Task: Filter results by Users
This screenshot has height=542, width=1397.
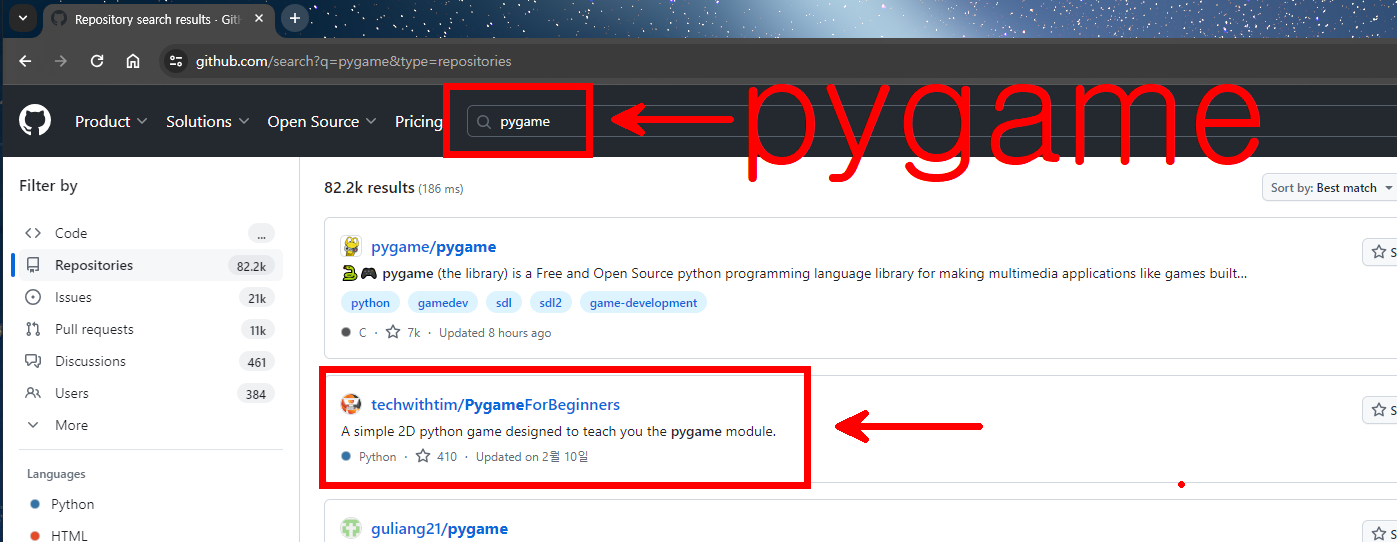Action: pyautogui.click(x=147, y=393)
